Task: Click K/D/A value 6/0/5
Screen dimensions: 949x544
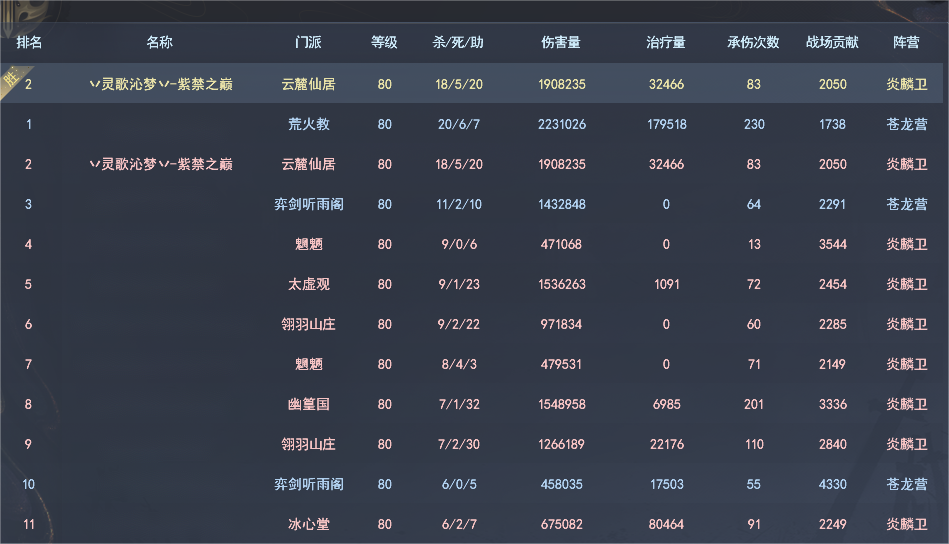Action: 459,483
